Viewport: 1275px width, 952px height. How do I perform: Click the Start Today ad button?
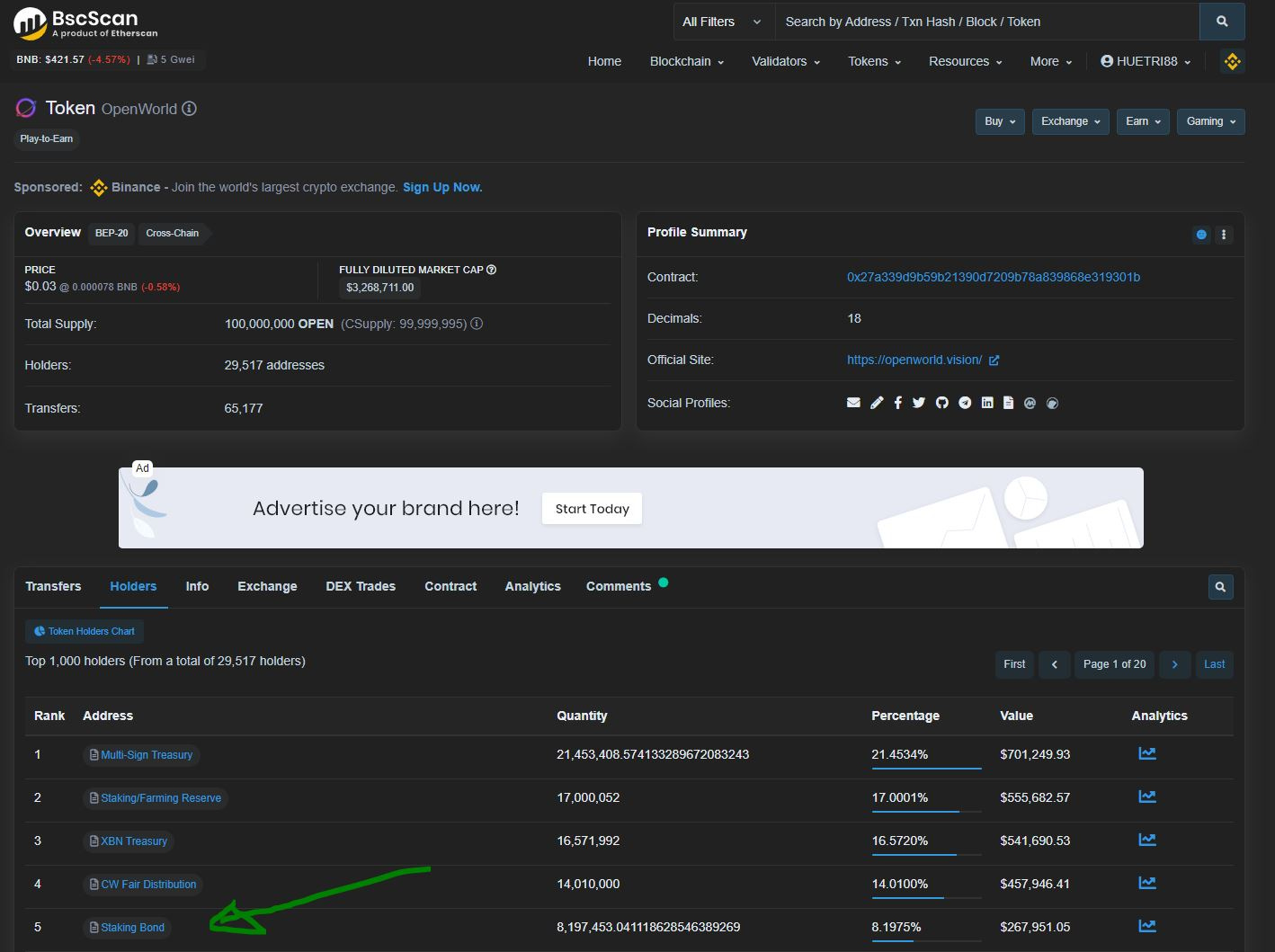(x=592, y=509)
